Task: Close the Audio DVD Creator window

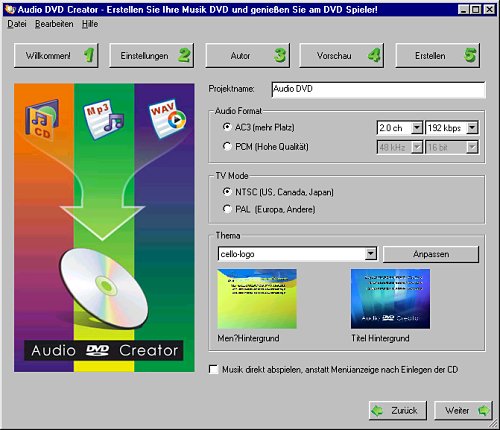Action: (489, 10)
